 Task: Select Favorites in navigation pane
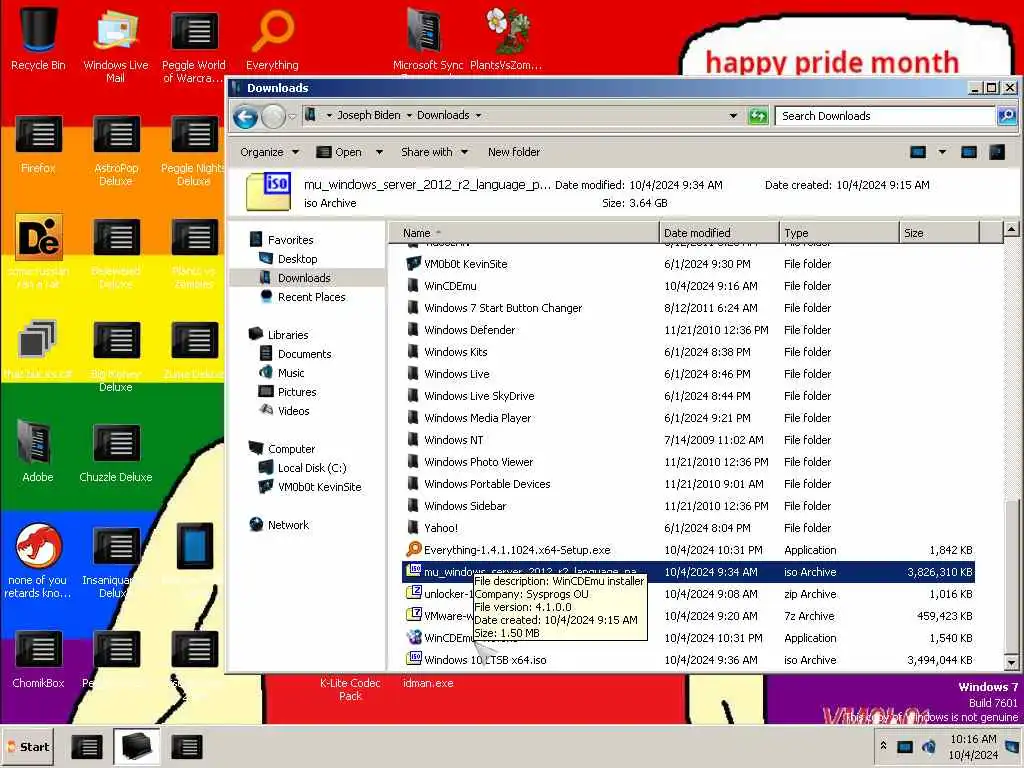281,240
